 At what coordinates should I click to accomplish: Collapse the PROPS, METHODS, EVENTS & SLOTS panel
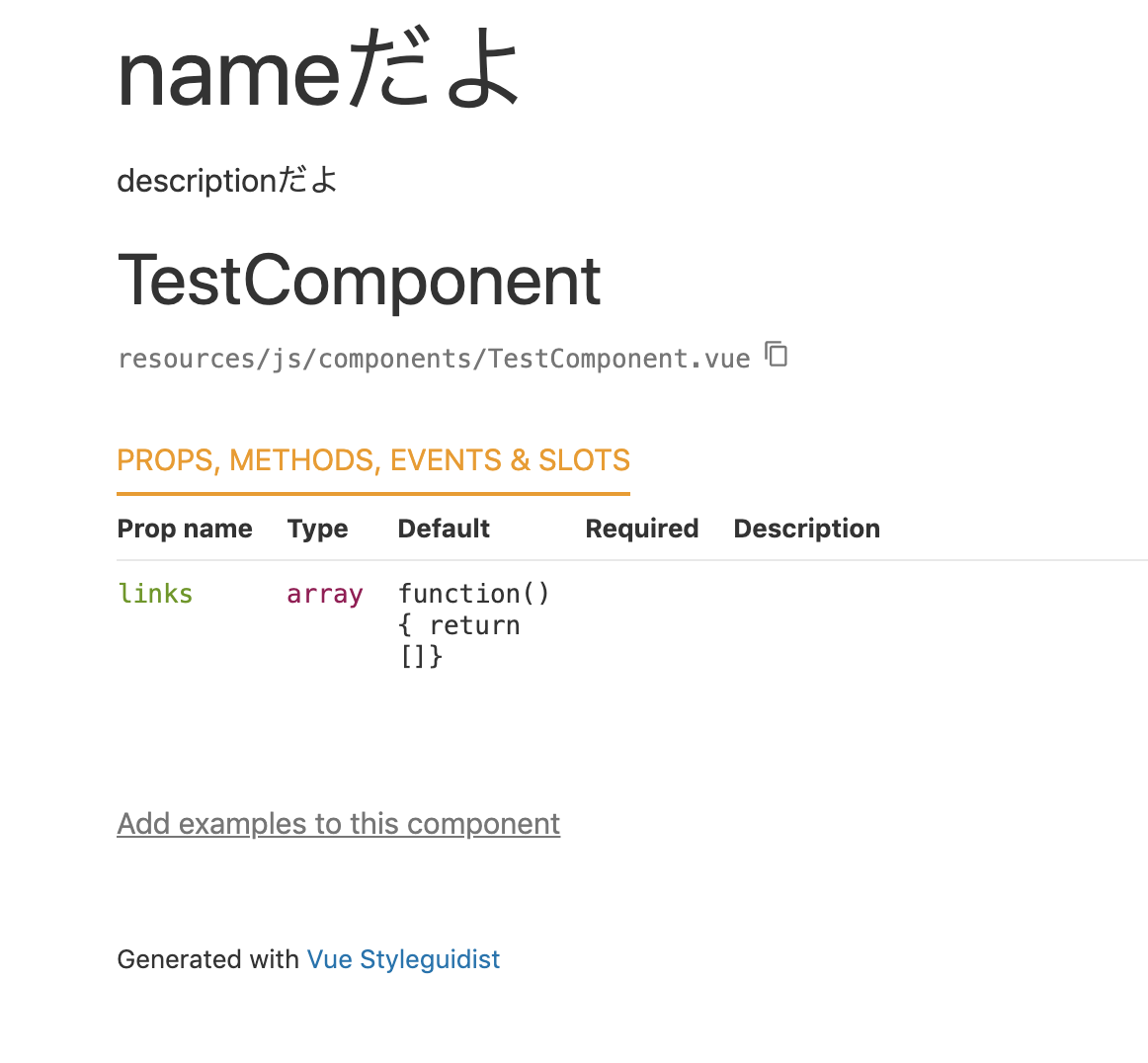(373, 459)
